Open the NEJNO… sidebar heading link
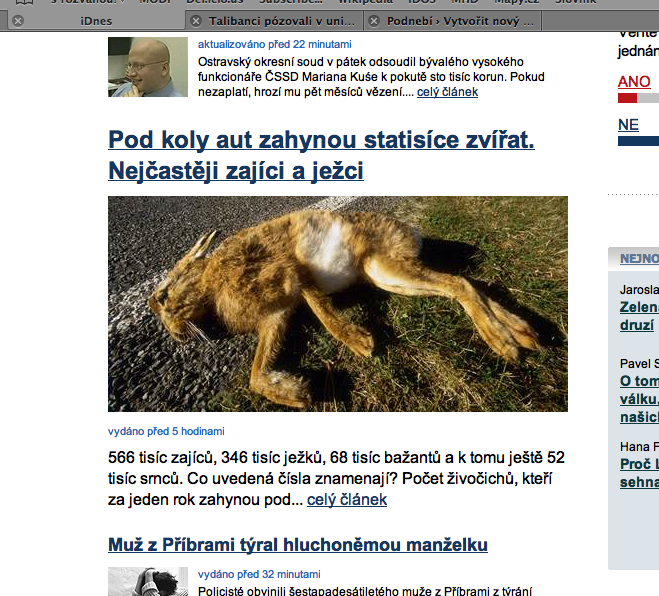 tap(639, 259)
